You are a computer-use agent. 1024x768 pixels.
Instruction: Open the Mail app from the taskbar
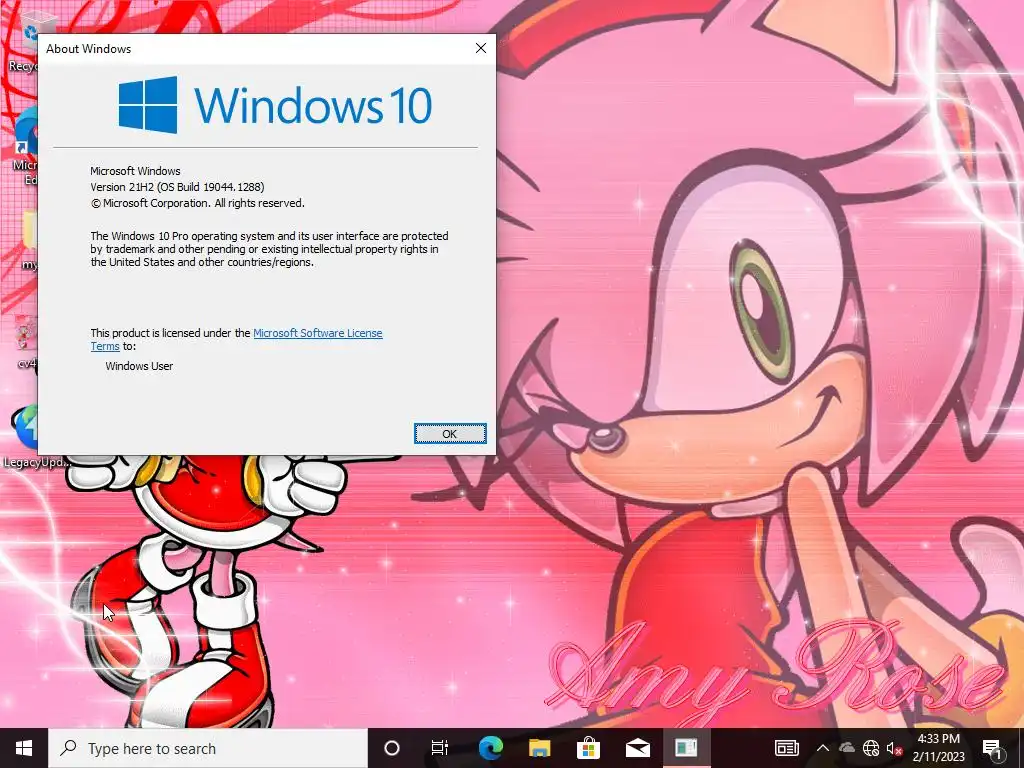coord(637,748)
